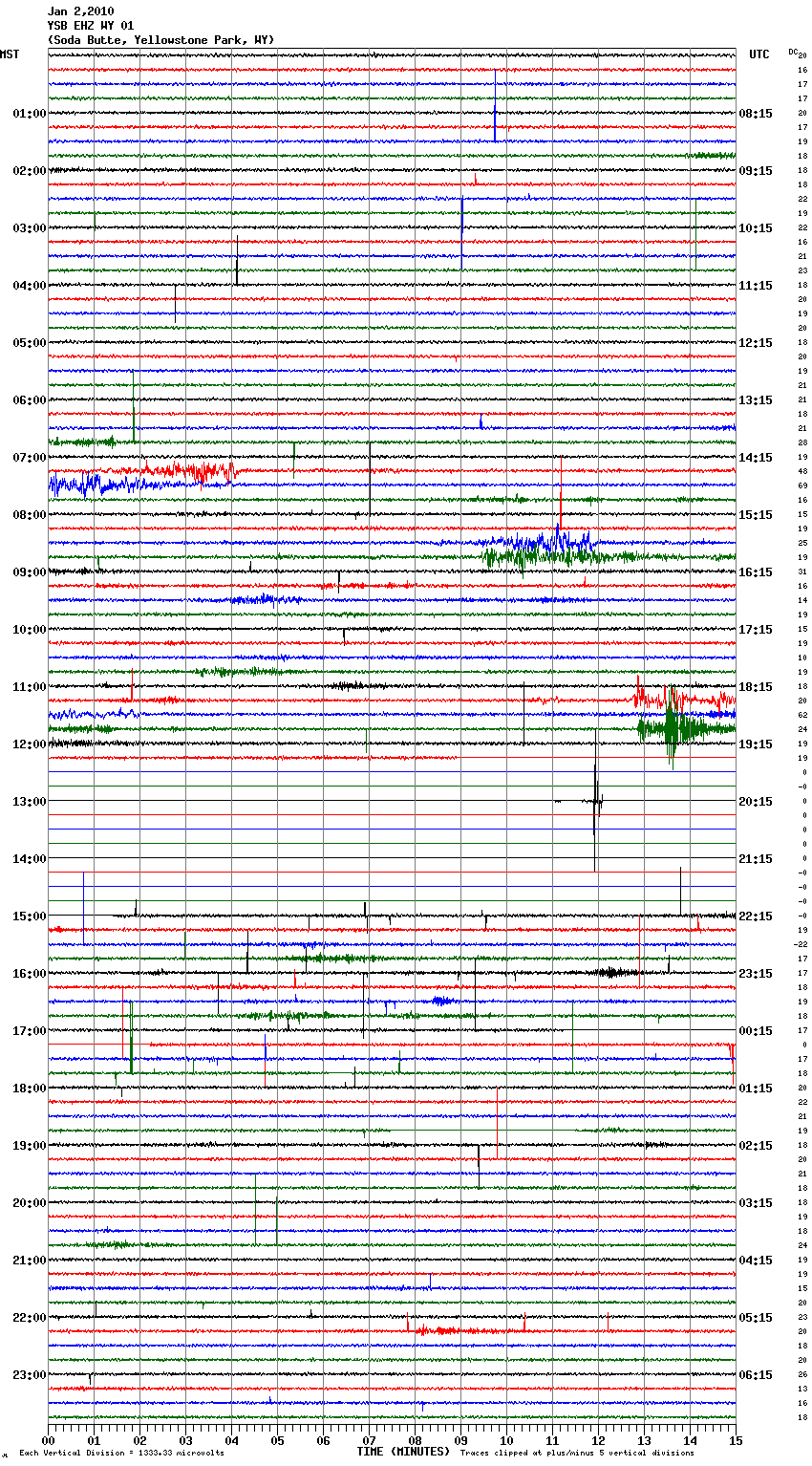Click the "15:15" UTC time label
This screenshot has width=812, height=1466.
coord(756,515)
